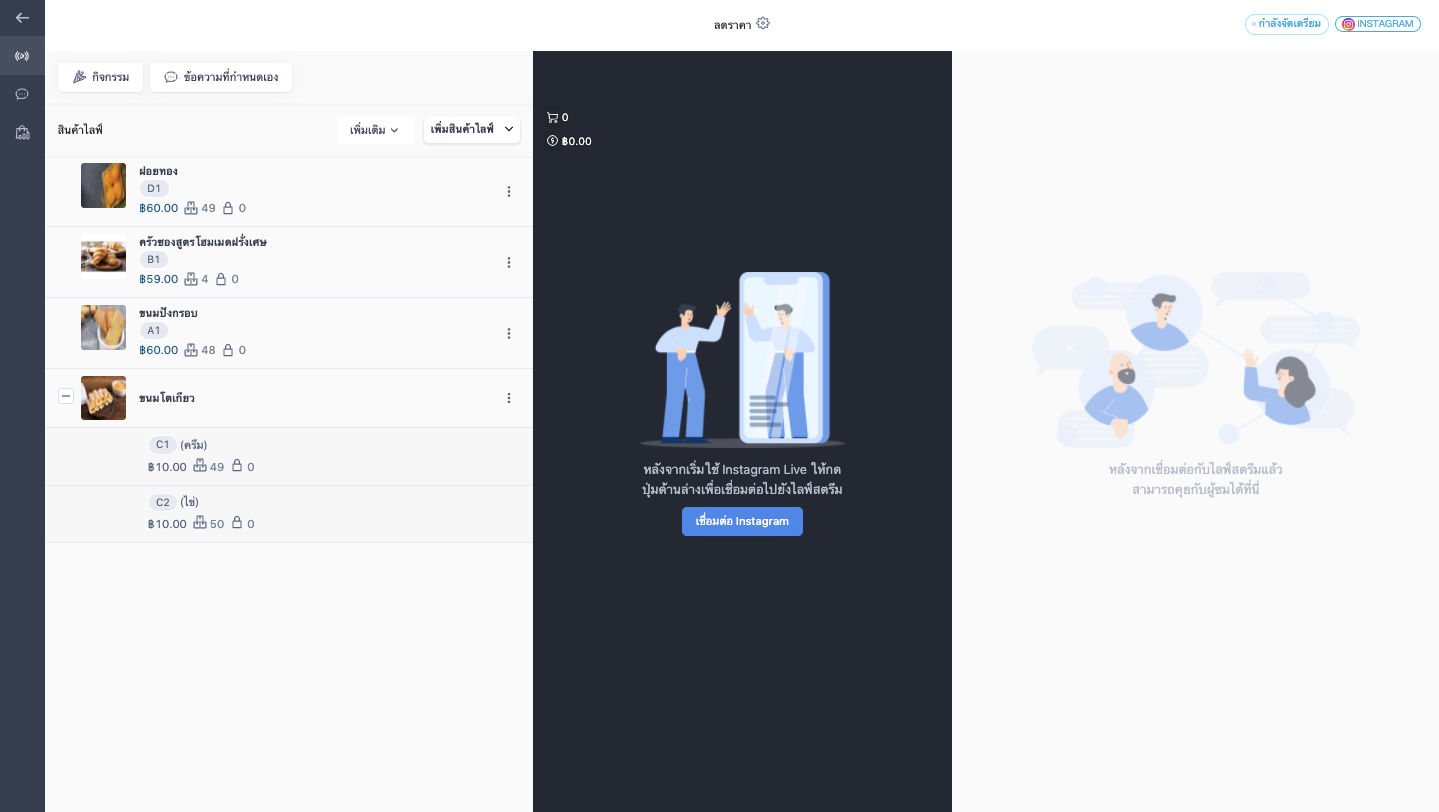Click stock icon in croissant B1 row
Viewport: 1439px width, 812px height.
tap(191, 279)
